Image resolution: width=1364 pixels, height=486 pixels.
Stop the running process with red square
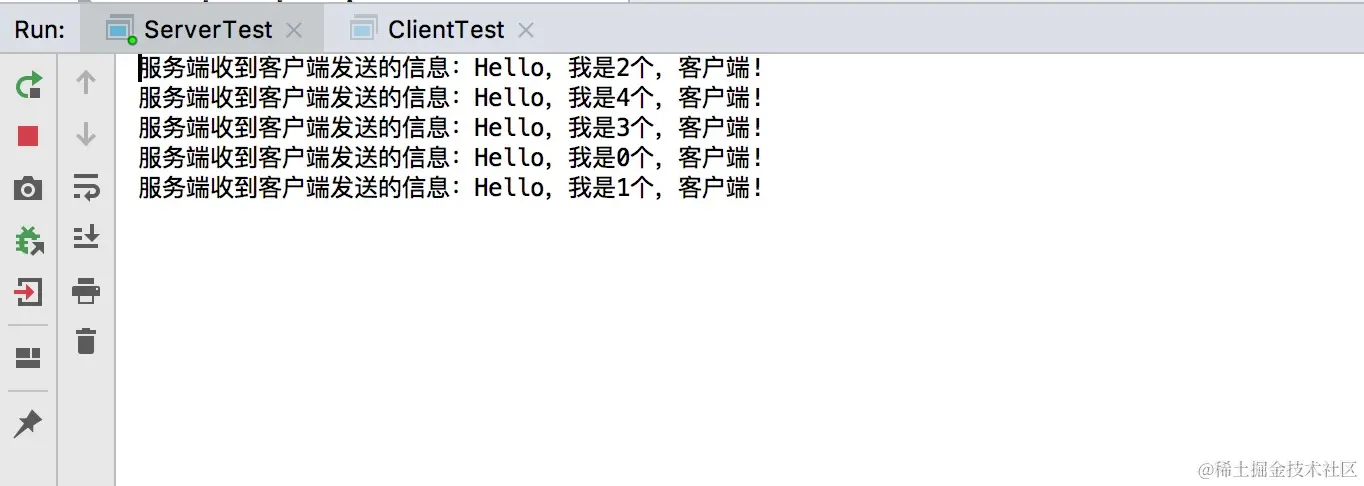click(28, 136)
